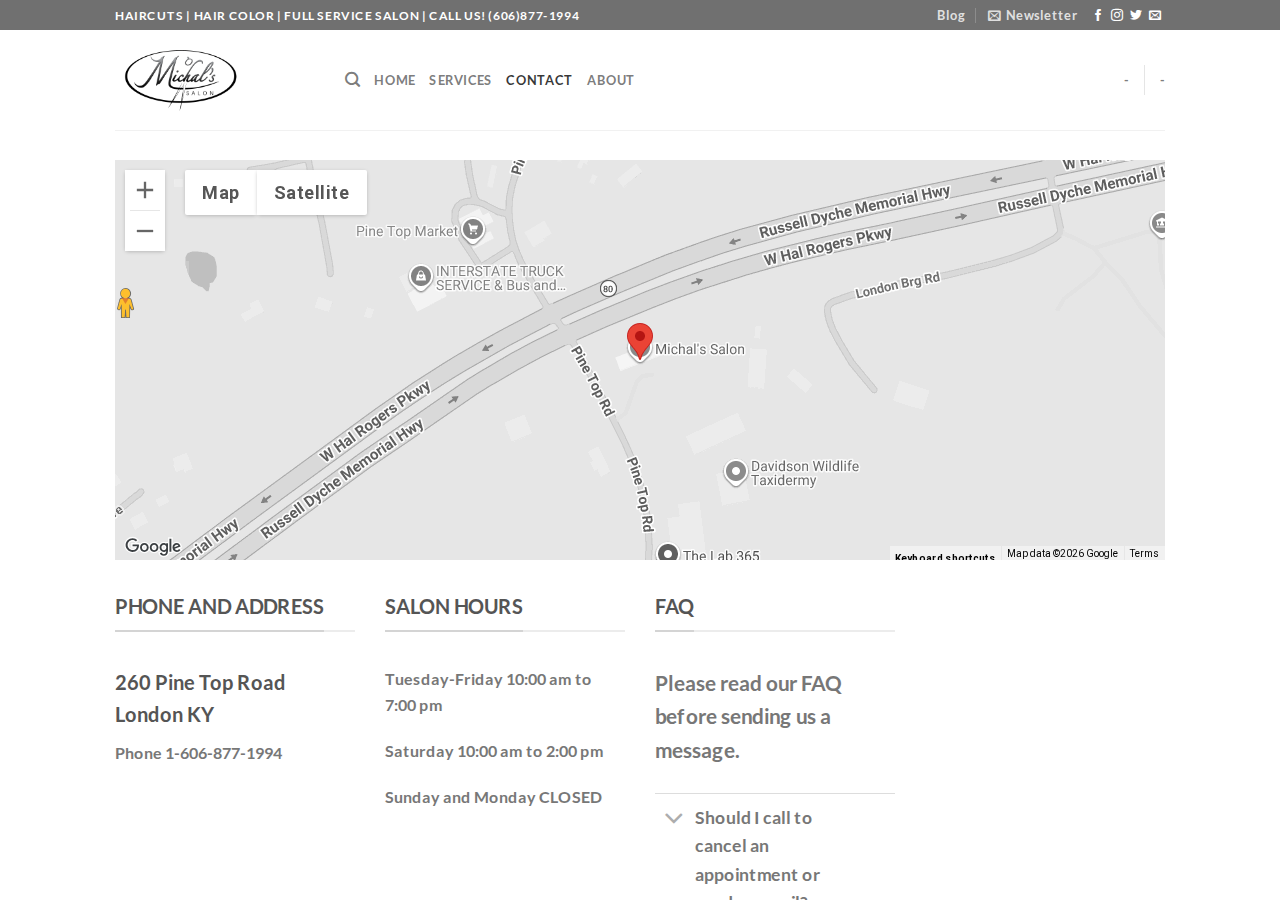Click the Pine Top Market map marker
Screen dimensions: 1280x900
[x=473, y=230]
